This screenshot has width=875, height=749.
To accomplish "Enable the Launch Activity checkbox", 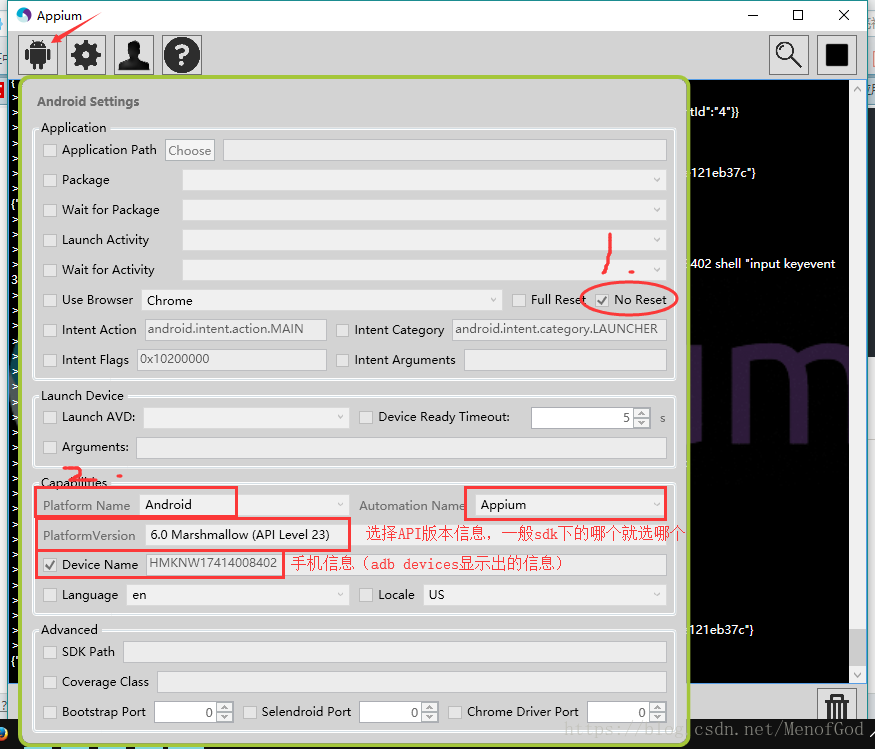I will coord(50,240).
